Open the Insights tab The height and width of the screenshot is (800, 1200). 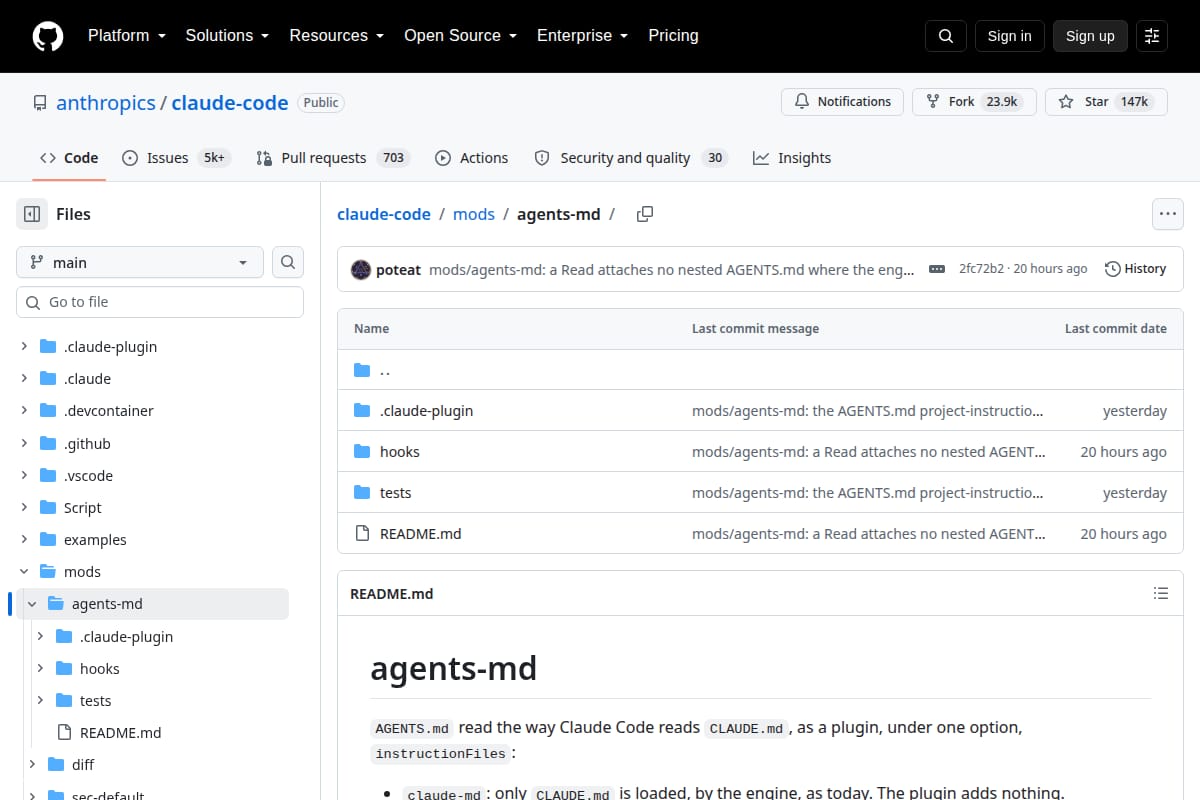(x=792, y=158)
